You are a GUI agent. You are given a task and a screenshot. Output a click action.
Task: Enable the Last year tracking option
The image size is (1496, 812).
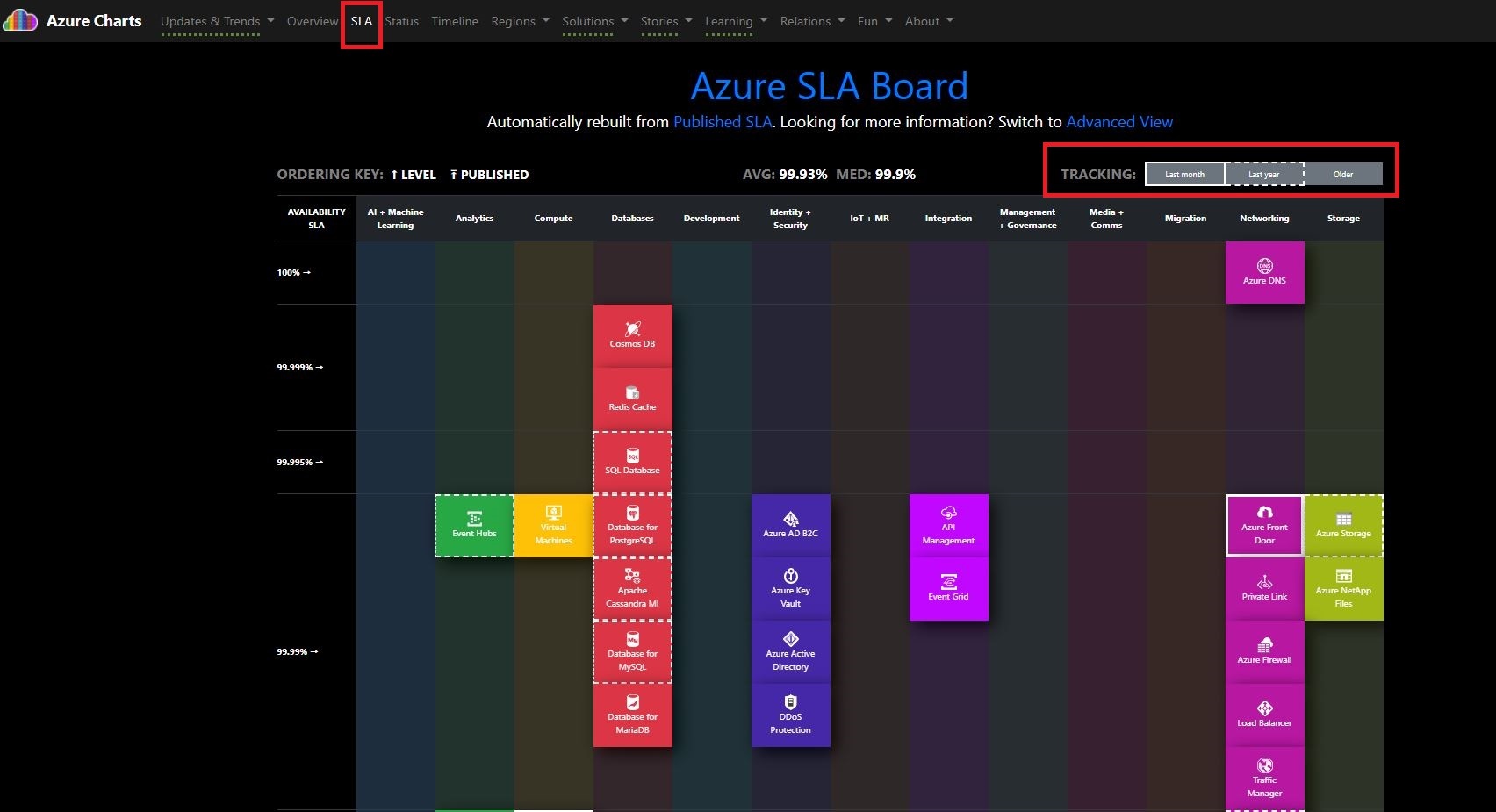(1262, 174)
